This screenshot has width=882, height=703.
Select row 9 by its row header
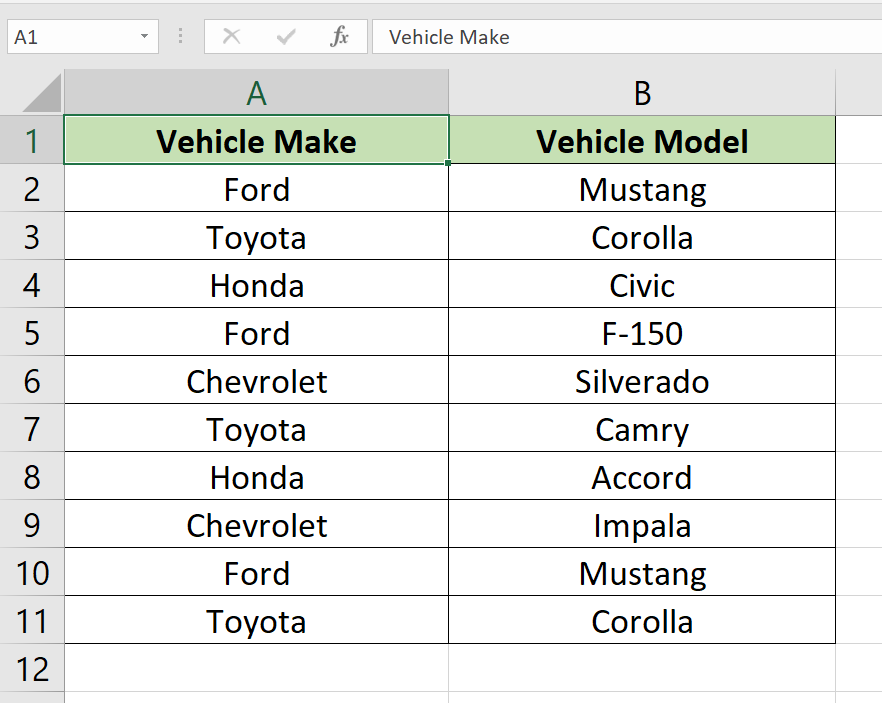[x=32, y=524]
